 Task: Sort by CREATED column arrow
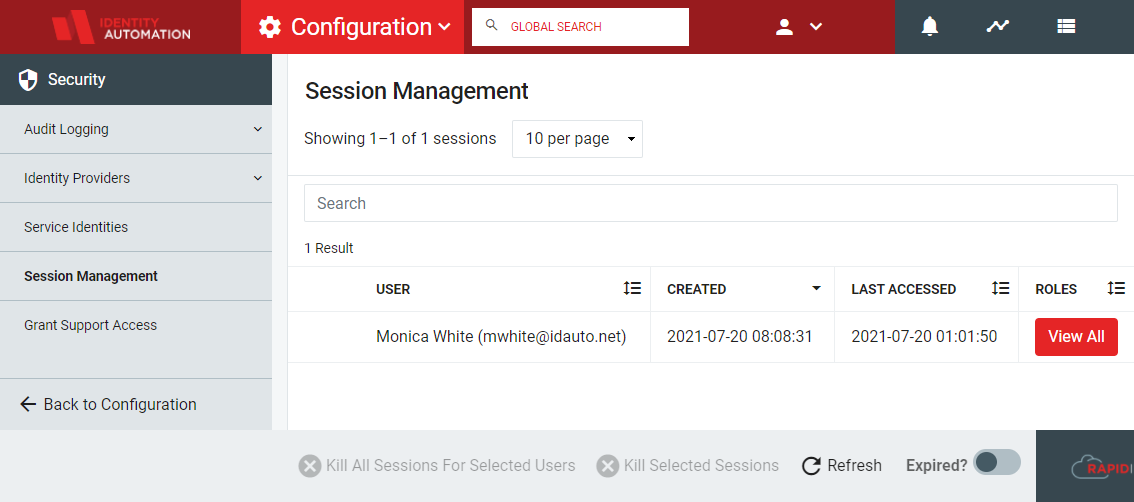click(817, 289)
